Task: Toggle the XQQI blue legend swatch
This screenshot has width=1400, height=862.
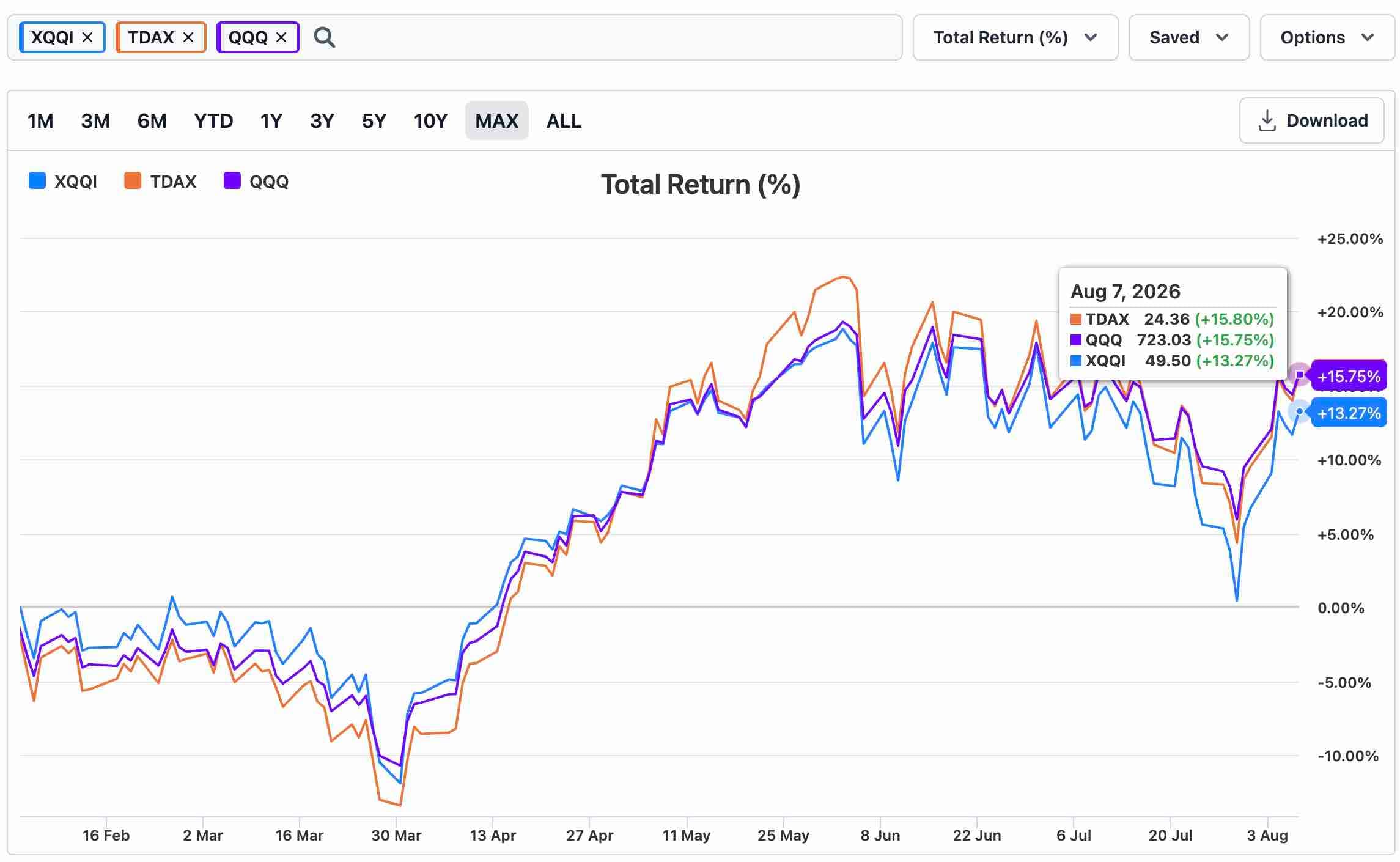Action: pyautogui.click(x=37, y=181)
